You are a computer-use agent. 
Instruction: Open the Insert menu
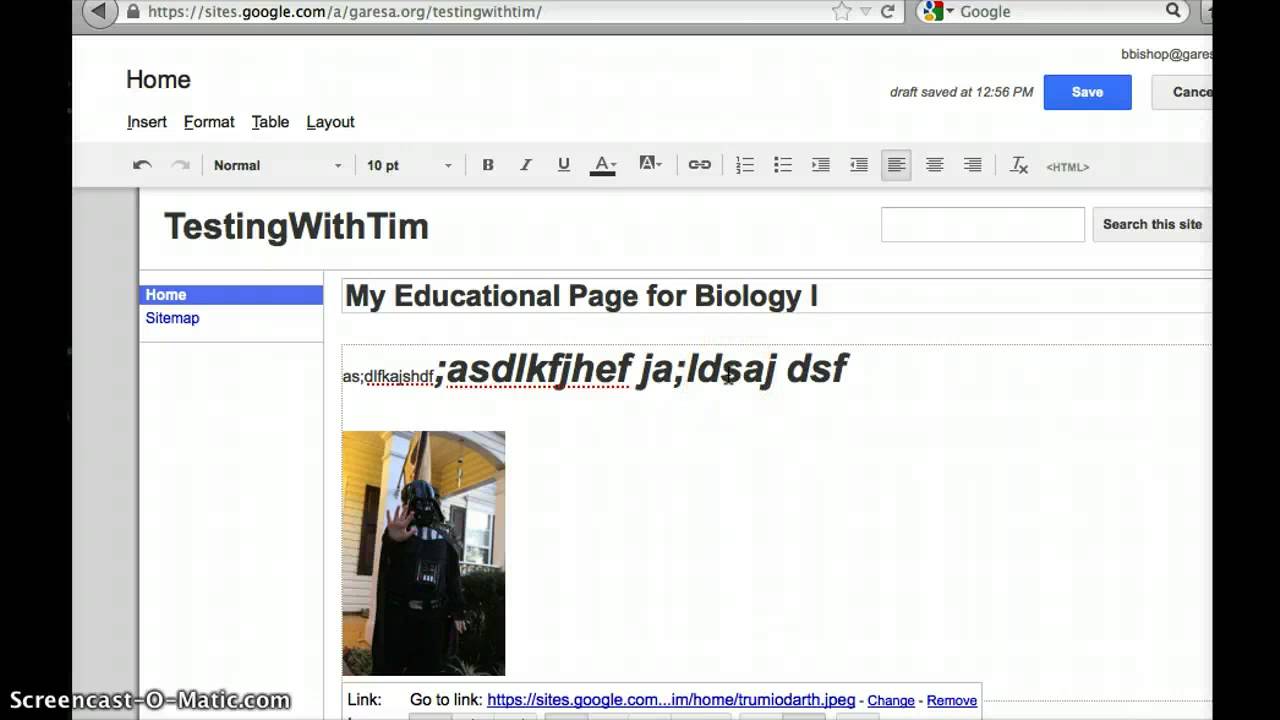(147, 122)
